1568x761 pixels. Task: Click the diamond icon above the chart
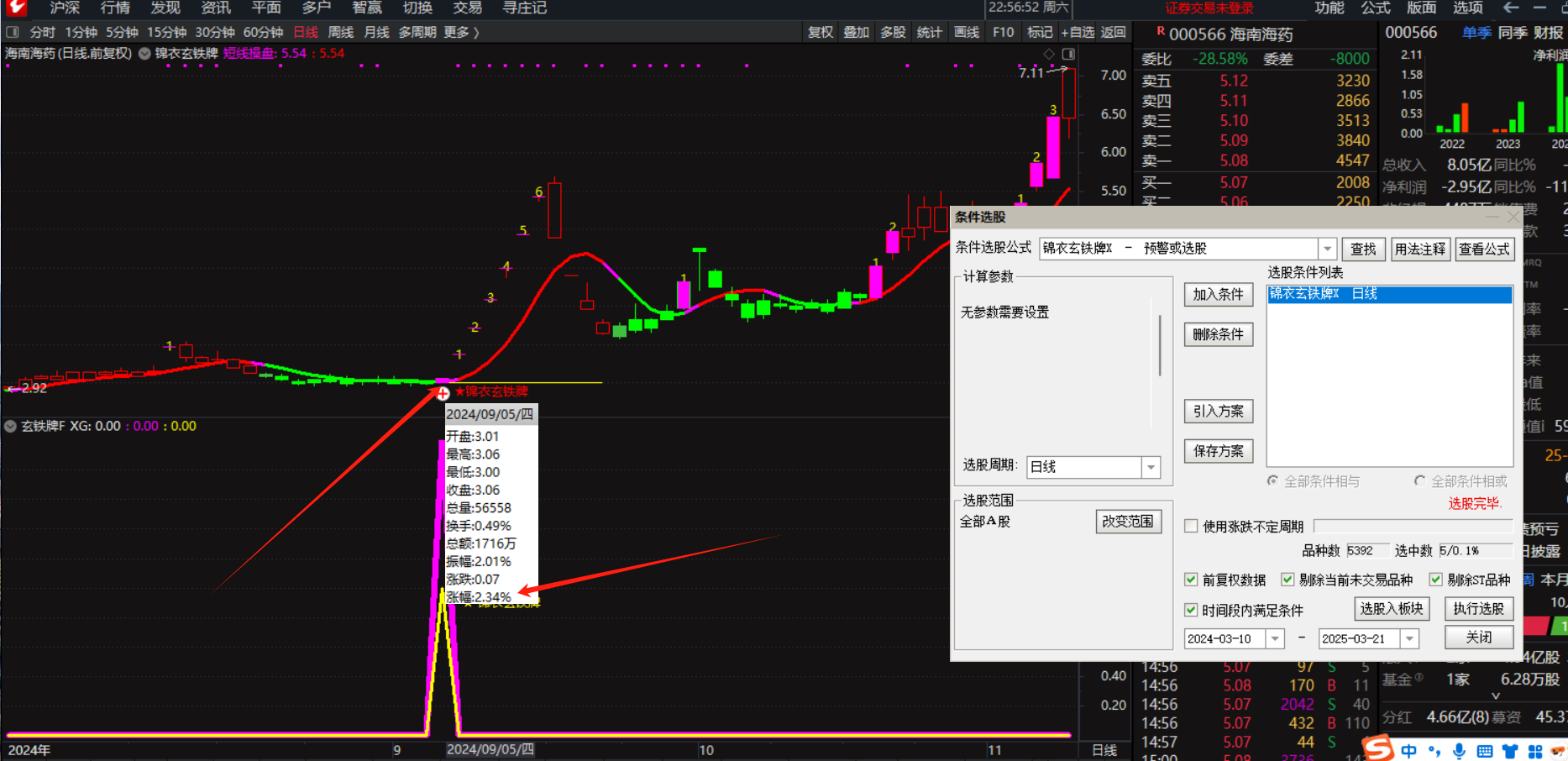(1049, 54)
